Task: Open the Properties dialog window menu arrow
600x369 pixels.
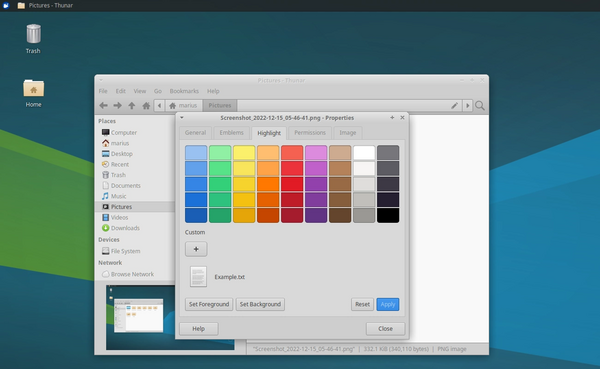Action: (182, 118)
